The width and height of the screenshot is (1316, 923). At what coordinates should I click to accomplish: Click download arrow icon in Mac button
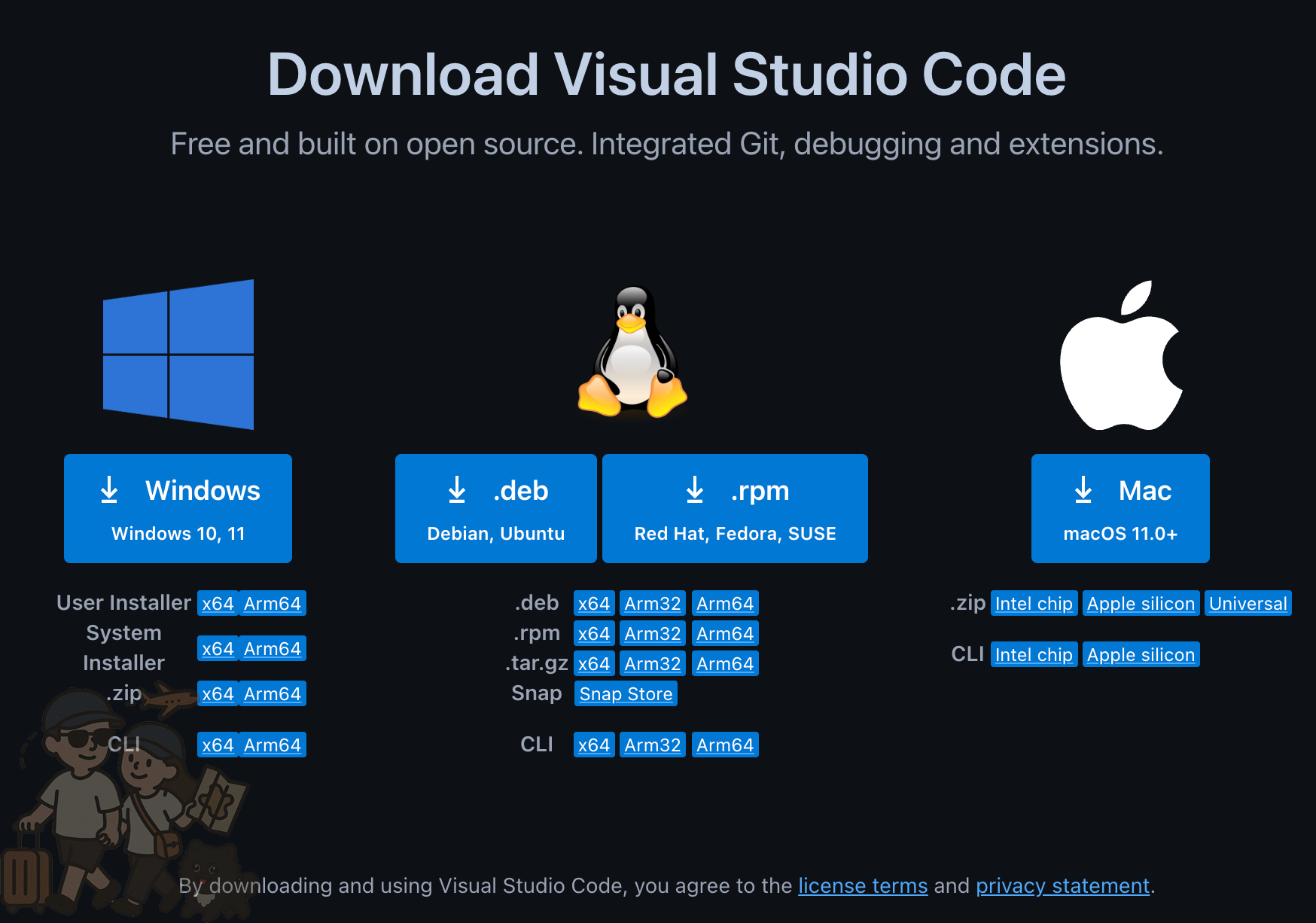pos(1083,489)
